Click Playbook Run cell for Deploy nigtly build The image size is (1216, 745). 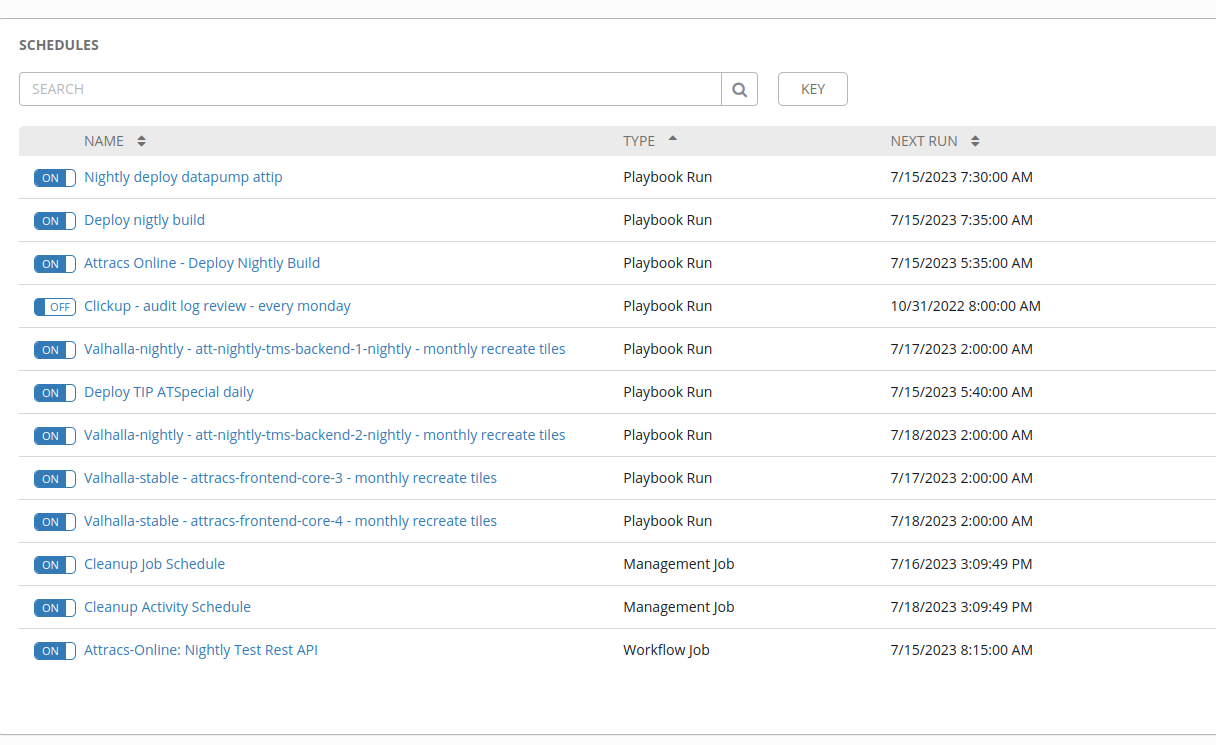point(668,220)
